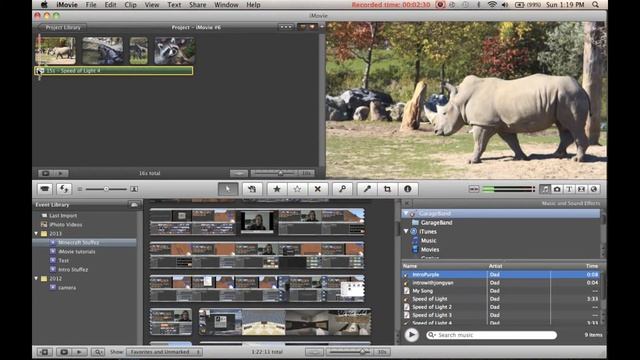Screen dimensions: 640x360
Task: Adjust the event frames-per-thumbnail slider
Action: click(362, 352)
